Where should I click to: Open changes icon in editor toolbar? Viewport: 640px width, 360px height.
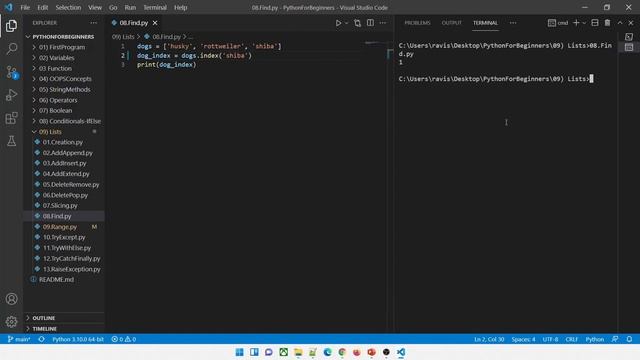click(357, 23)
